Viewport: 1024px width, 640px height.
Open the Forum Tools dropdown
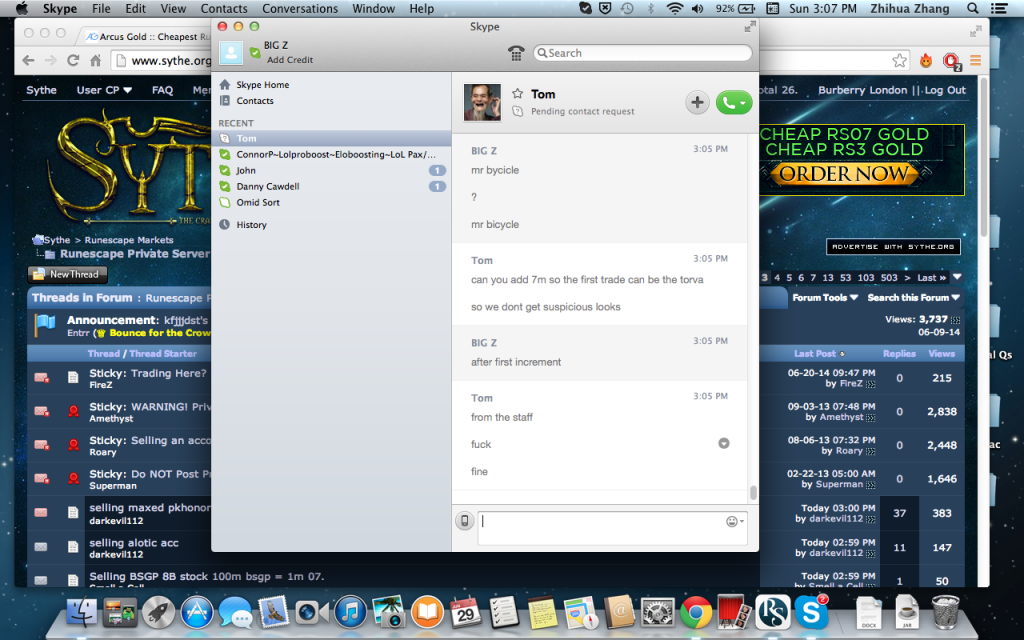point(825,297)
